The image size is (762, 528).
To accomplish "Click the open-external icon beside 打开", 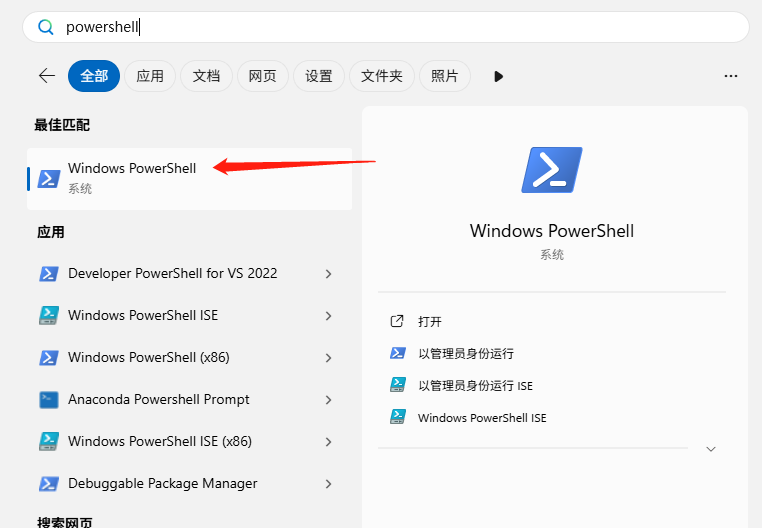I will pyautogui.click(x=397, y=321).
